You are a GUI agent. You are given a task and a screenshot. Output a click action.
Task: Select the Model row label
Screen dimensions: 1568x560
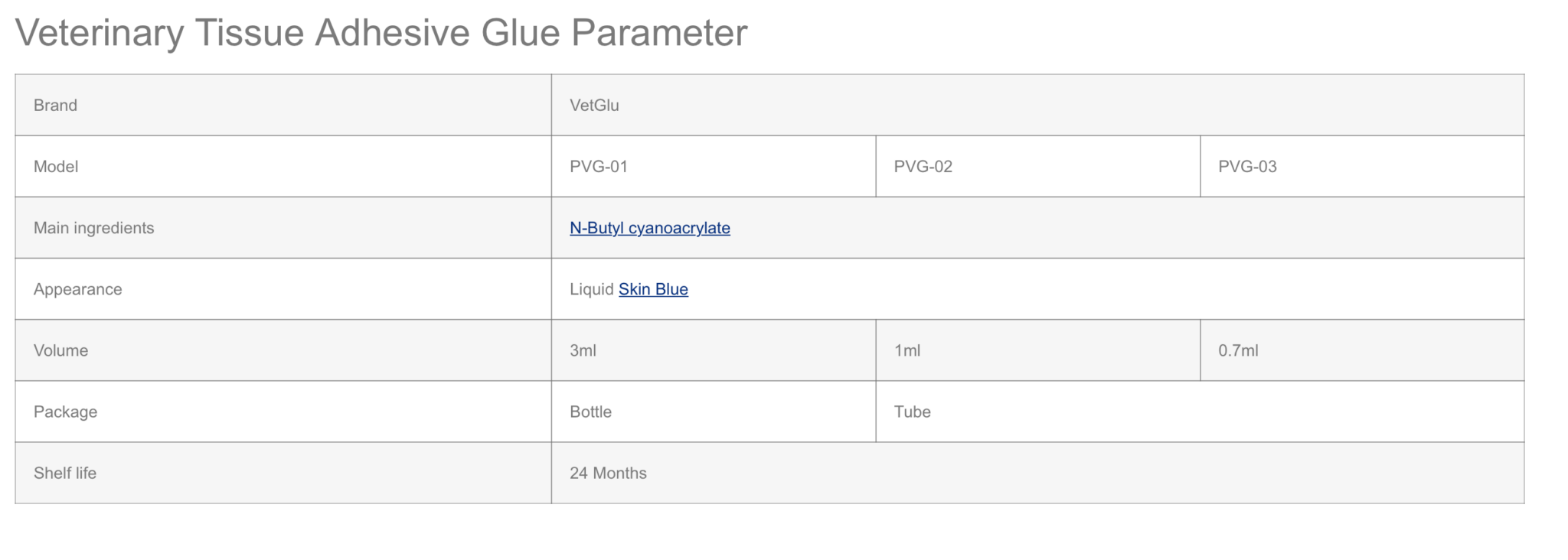[56, 167]
